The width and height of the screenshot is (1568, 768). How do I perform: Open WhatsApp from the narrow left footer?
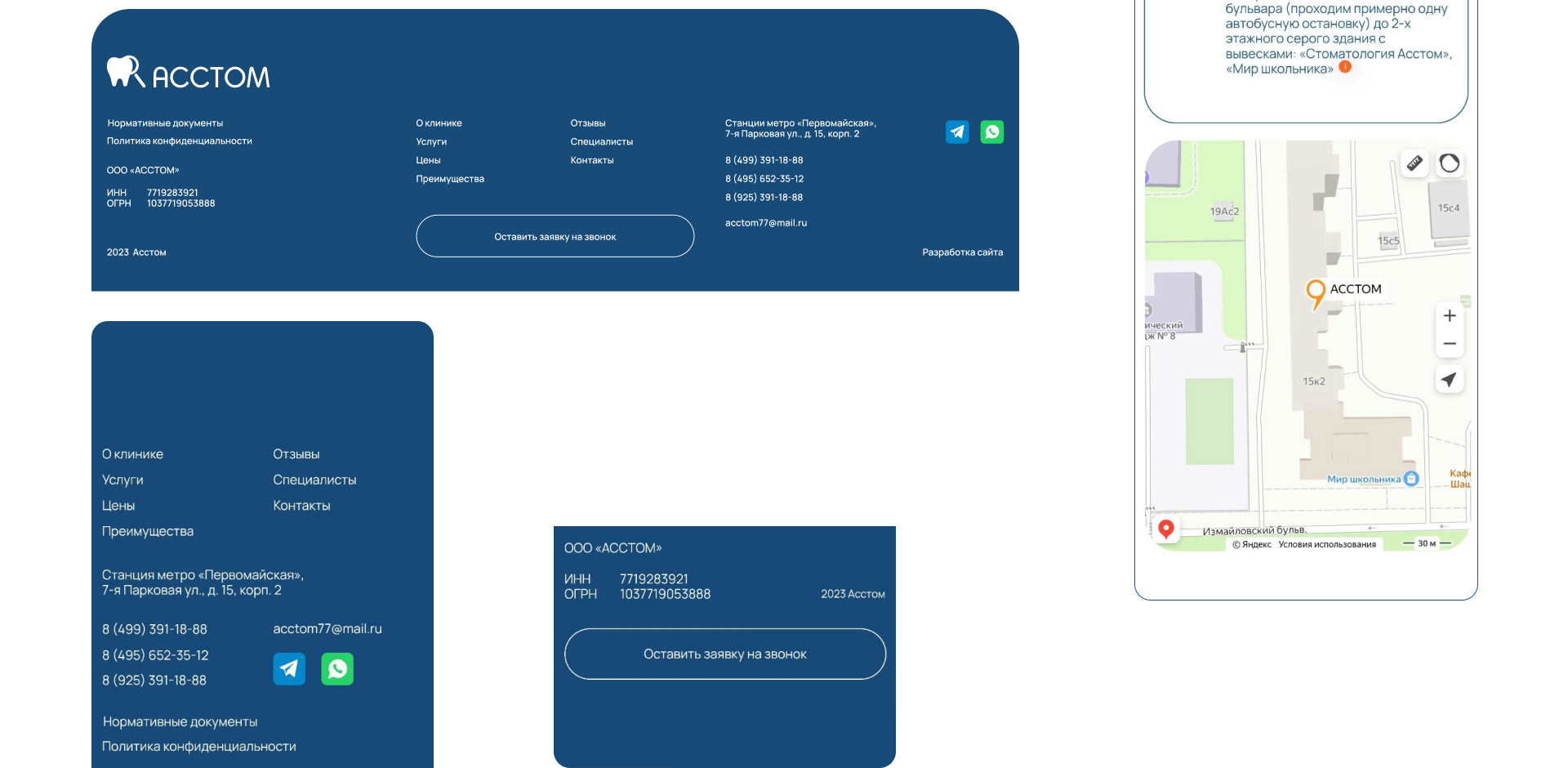337,668
